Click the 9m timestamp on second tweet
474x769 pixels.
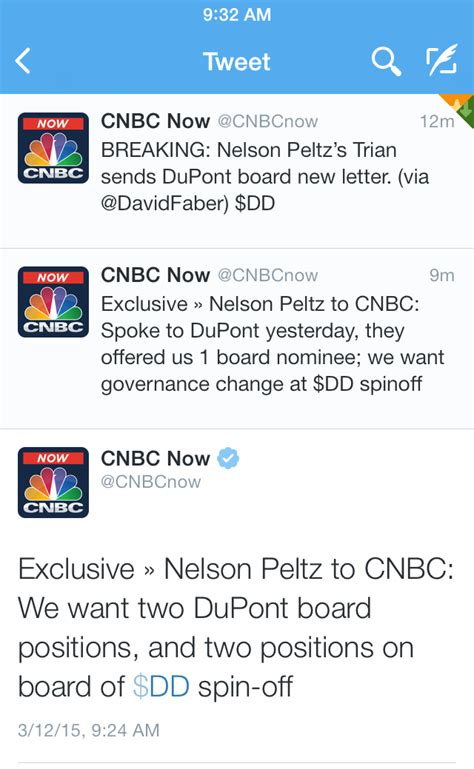pos(442,275)
